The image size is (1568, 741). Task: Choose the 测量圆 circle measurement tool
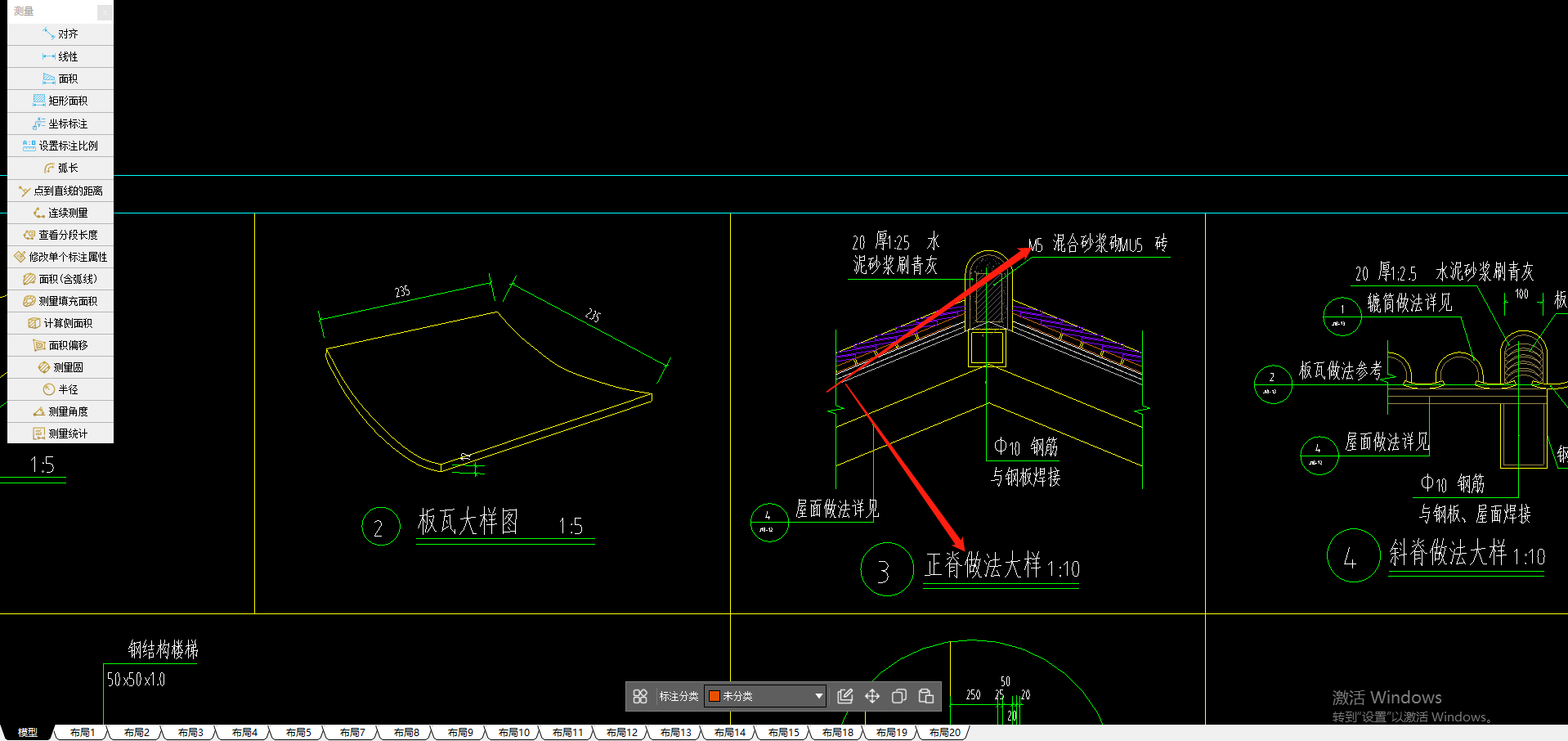(x=60, y=367)
